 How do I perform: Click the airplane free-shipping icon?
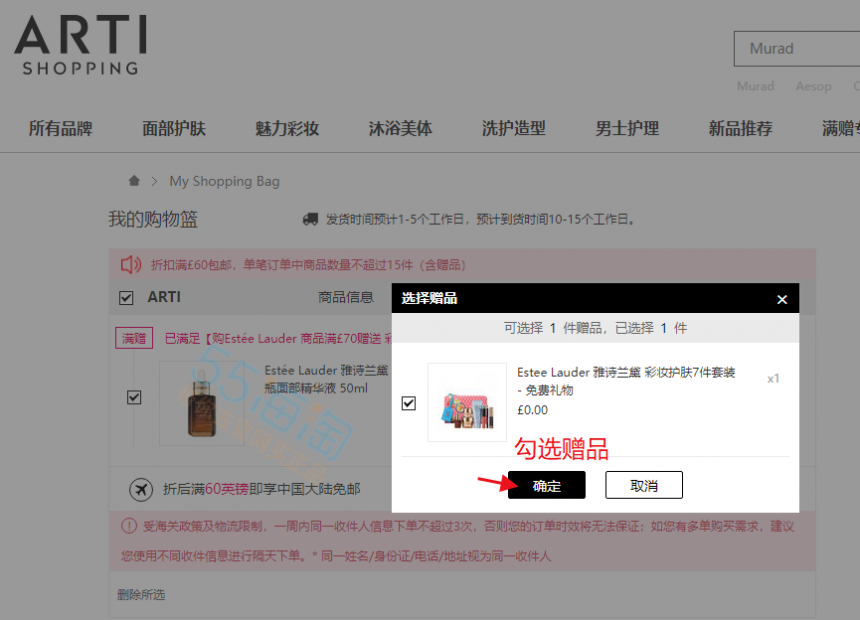point(141,489)
